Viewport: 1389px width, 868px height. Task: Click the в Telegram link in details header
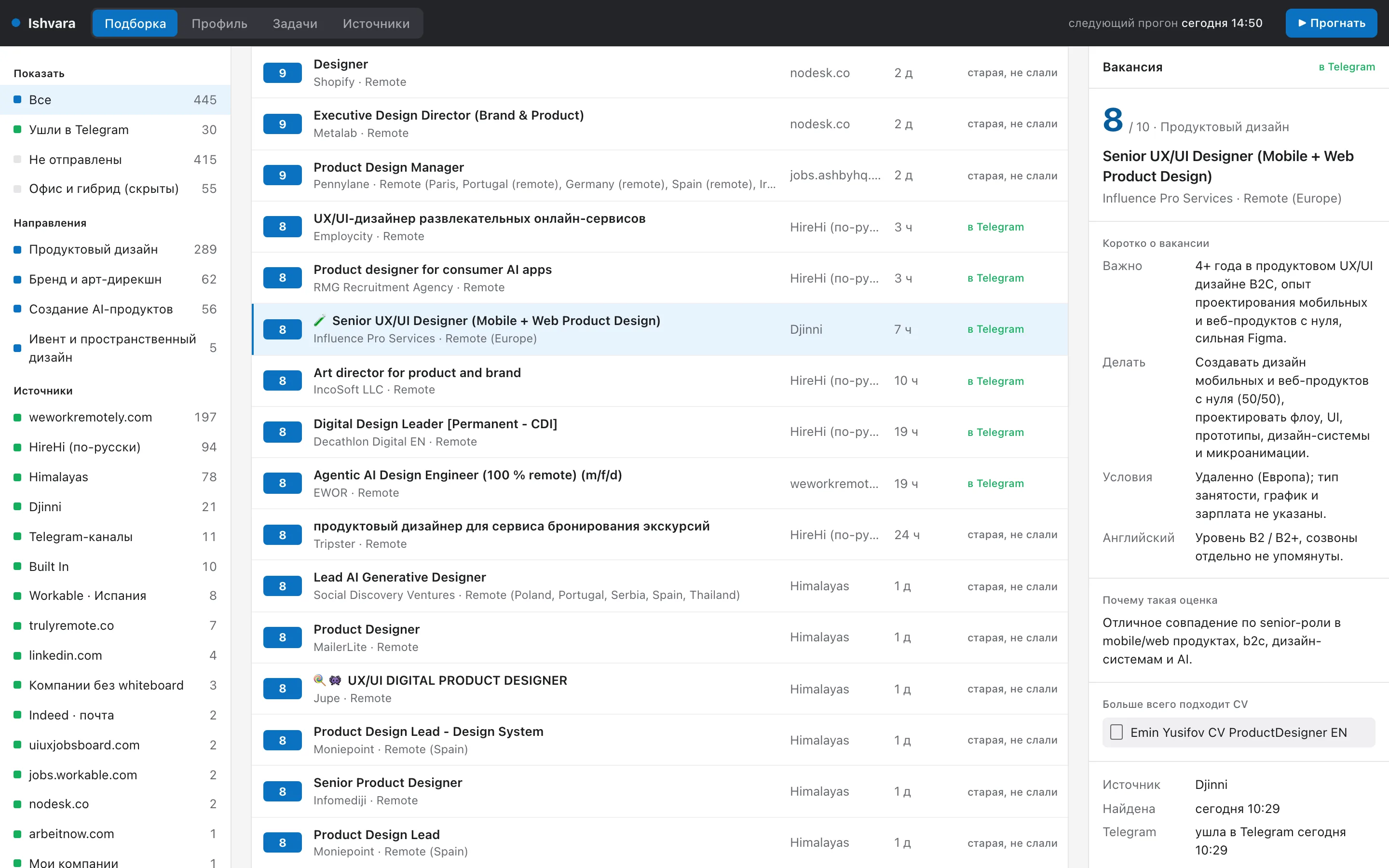point(1347,67)
